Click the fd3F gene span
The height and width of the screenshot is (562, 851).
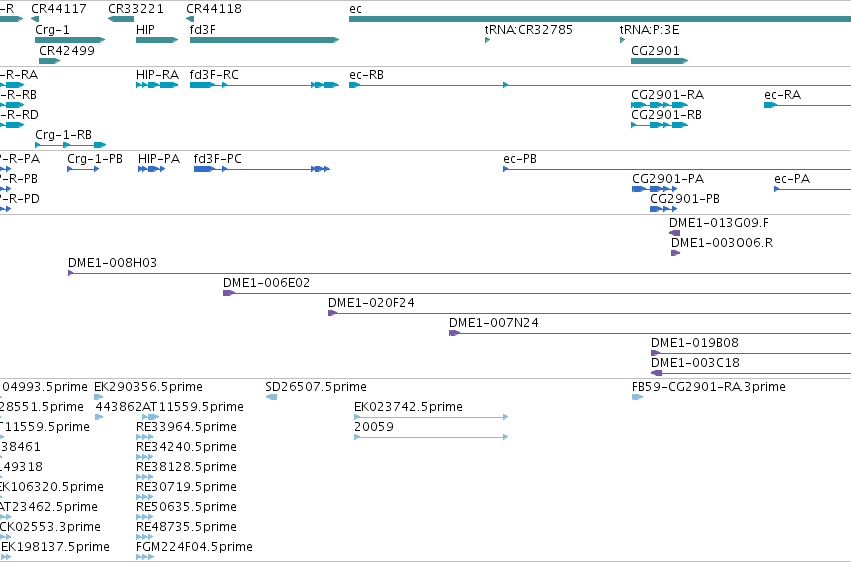(264, 40)
